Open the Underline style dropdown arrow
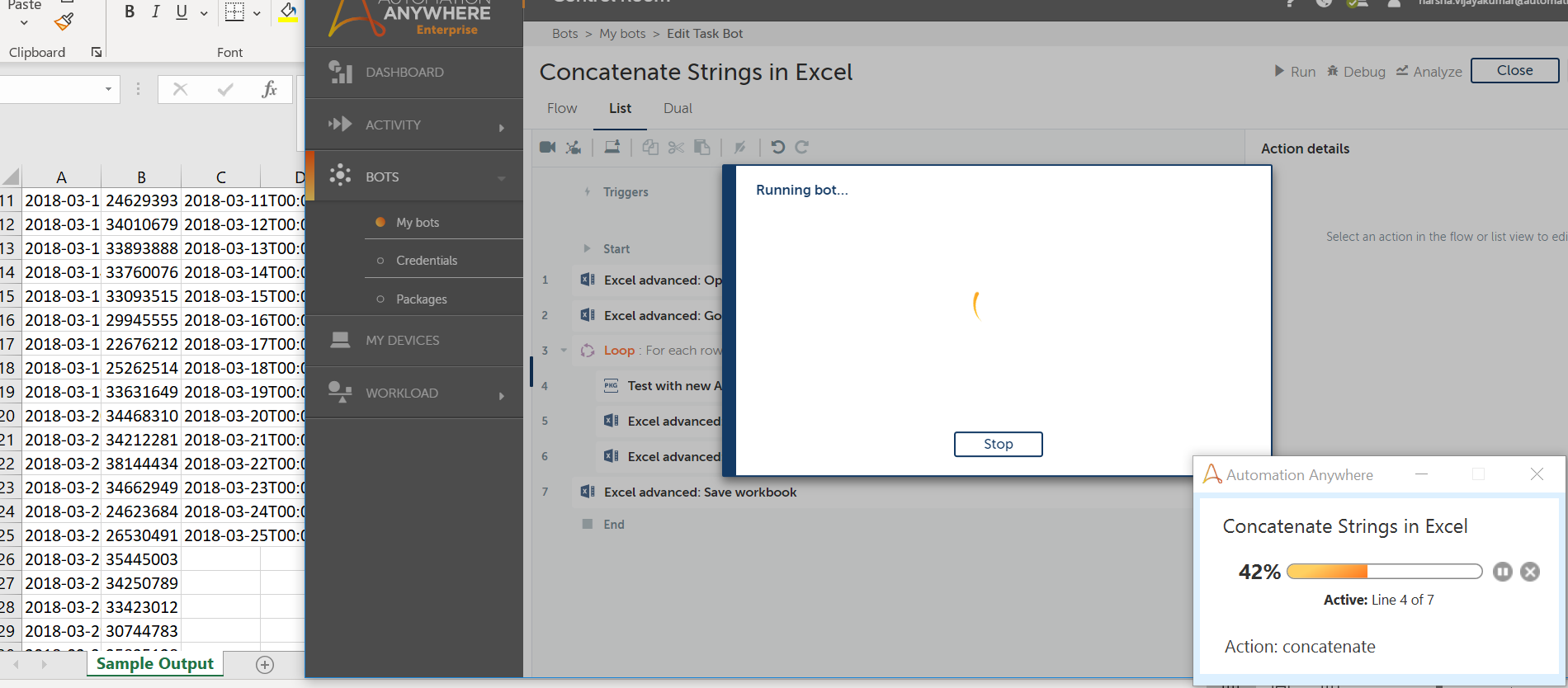Viewport: 1568px width, 688px height. pos(204,12)
